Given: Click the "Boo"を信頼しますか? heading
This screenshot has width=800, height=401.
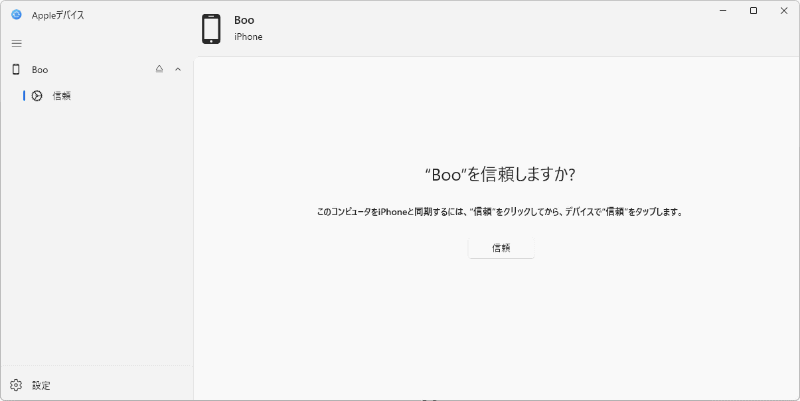Looking at the screenshot, I should [500, 174].
